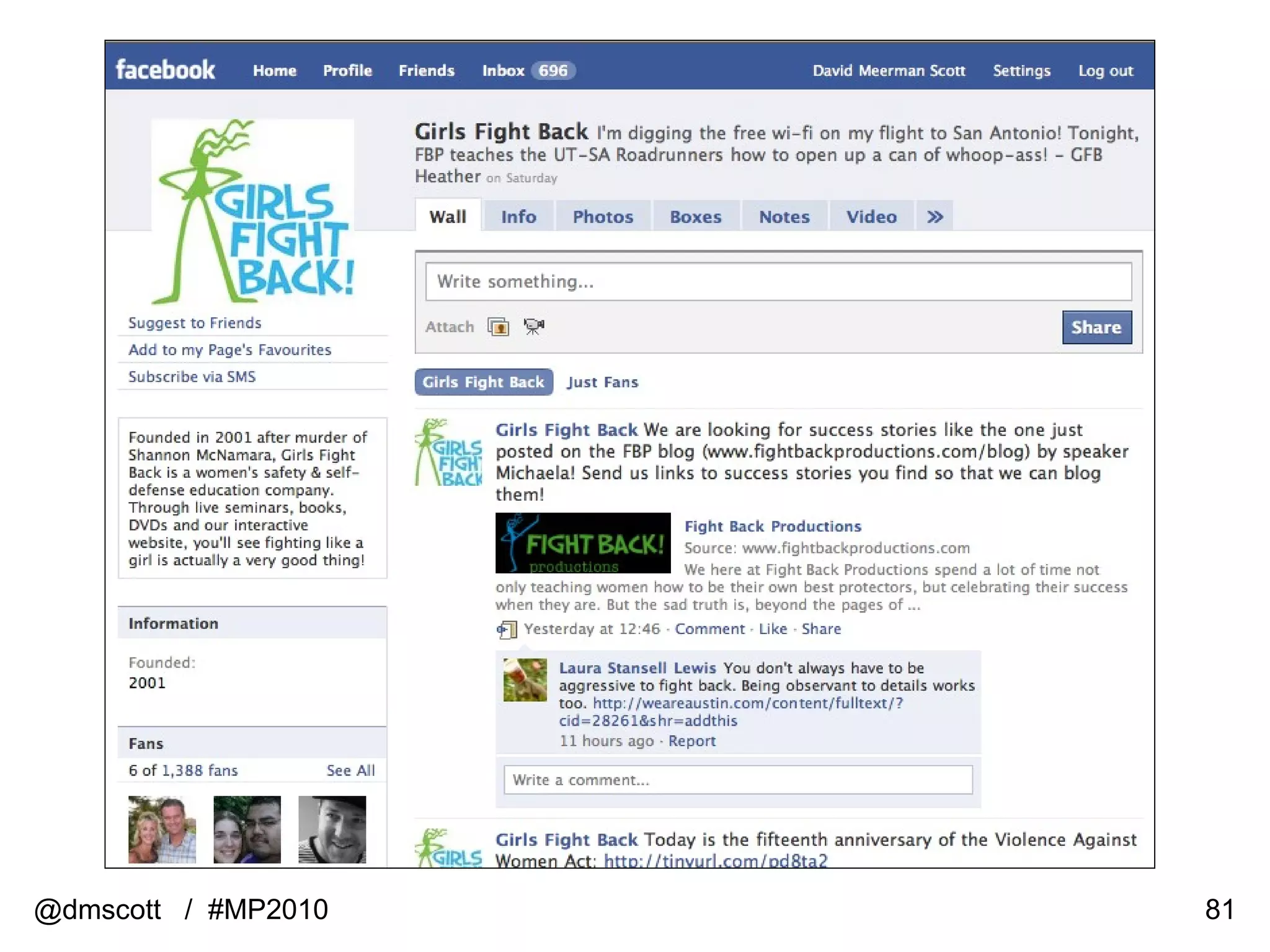Open the Girls Fight Back profile picture
Image resolution: width=1270 pixels, height=952 pixels.
[252, 212]
